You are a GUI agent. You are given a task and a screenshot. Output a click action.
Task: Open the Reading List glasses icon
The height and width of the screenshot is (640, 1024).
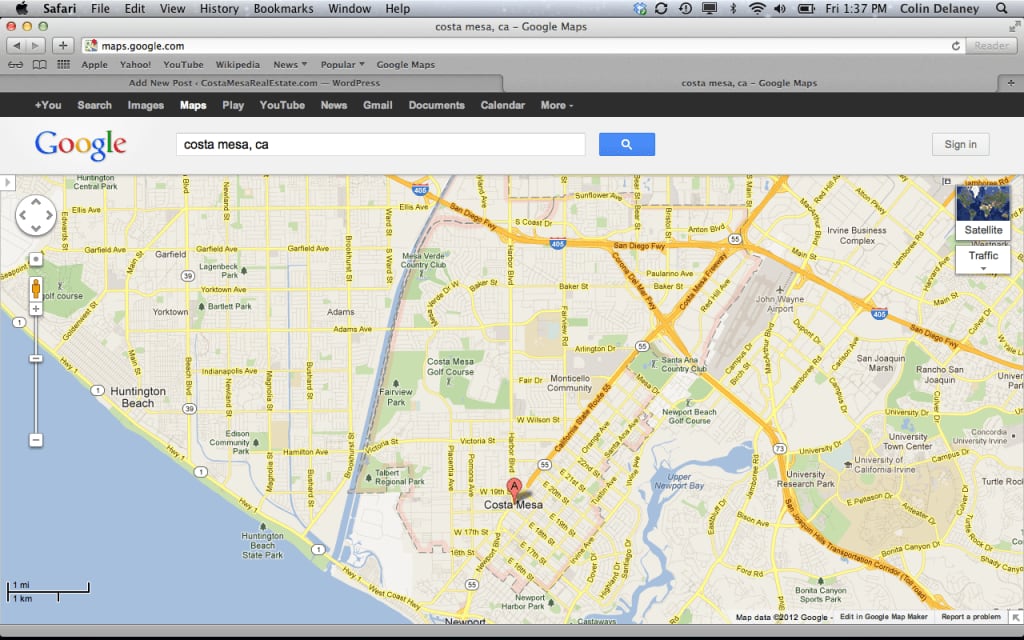[16, 65]
